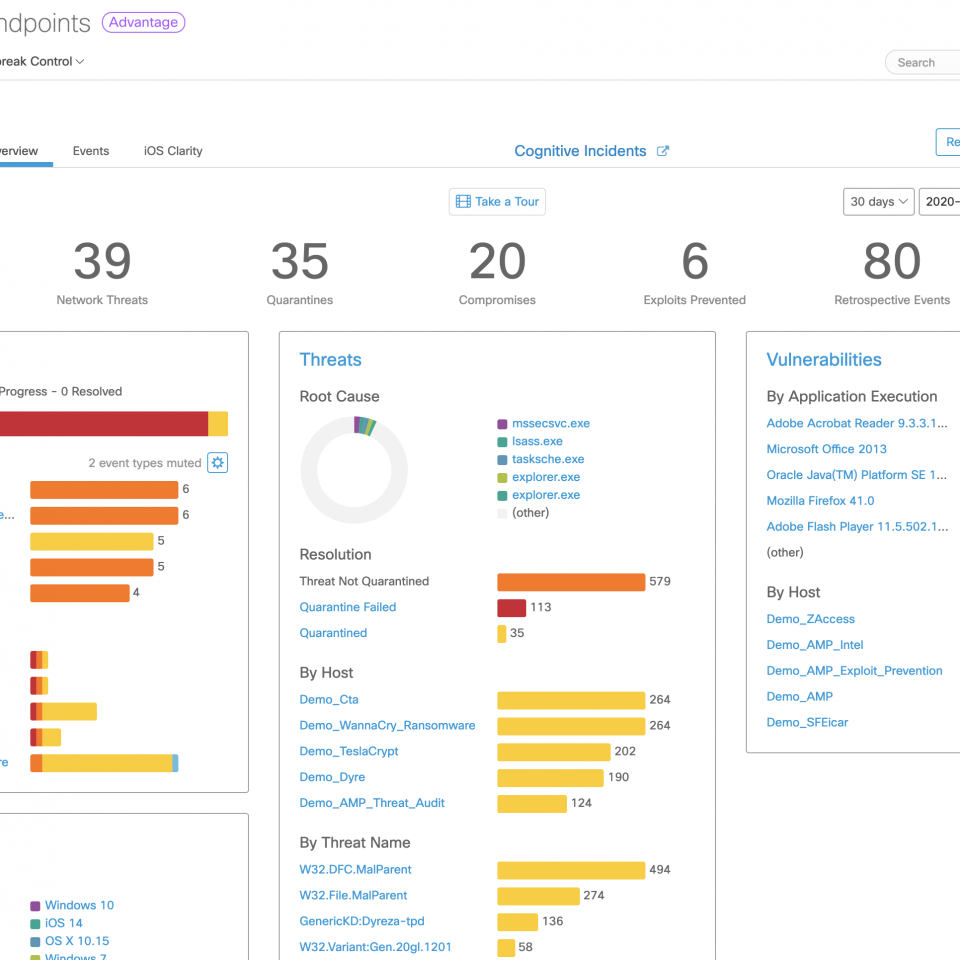The image size is (960, 960).
Task: Open the Quarantined resolution link
Action: click(x=333, y=633)
